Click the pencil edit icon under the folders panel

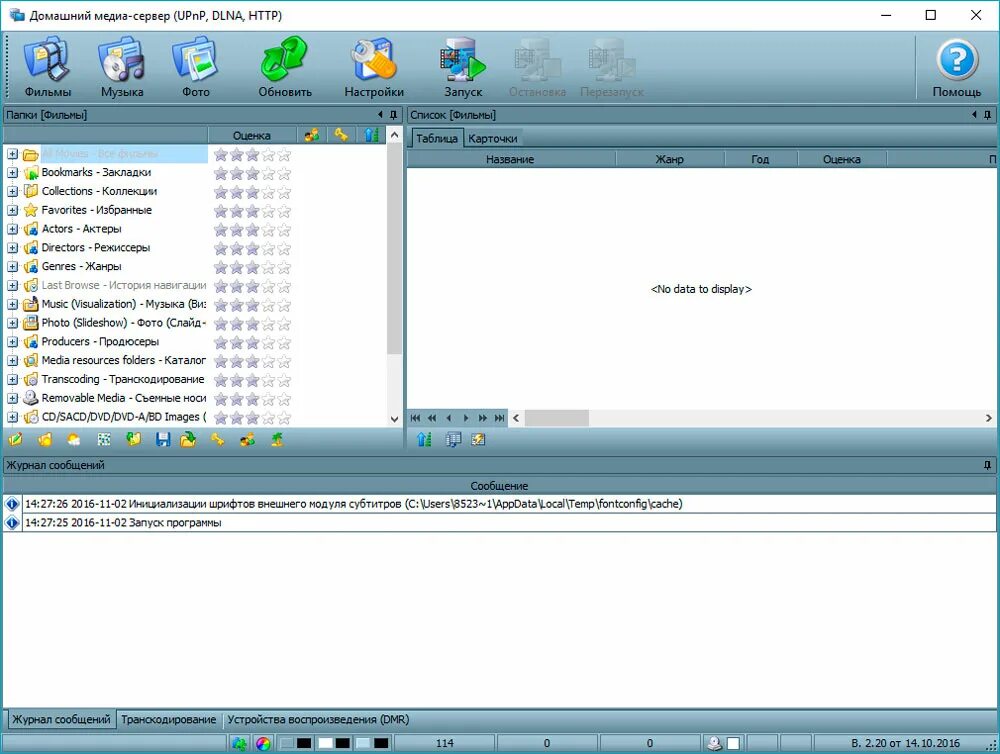click(15, 439)
